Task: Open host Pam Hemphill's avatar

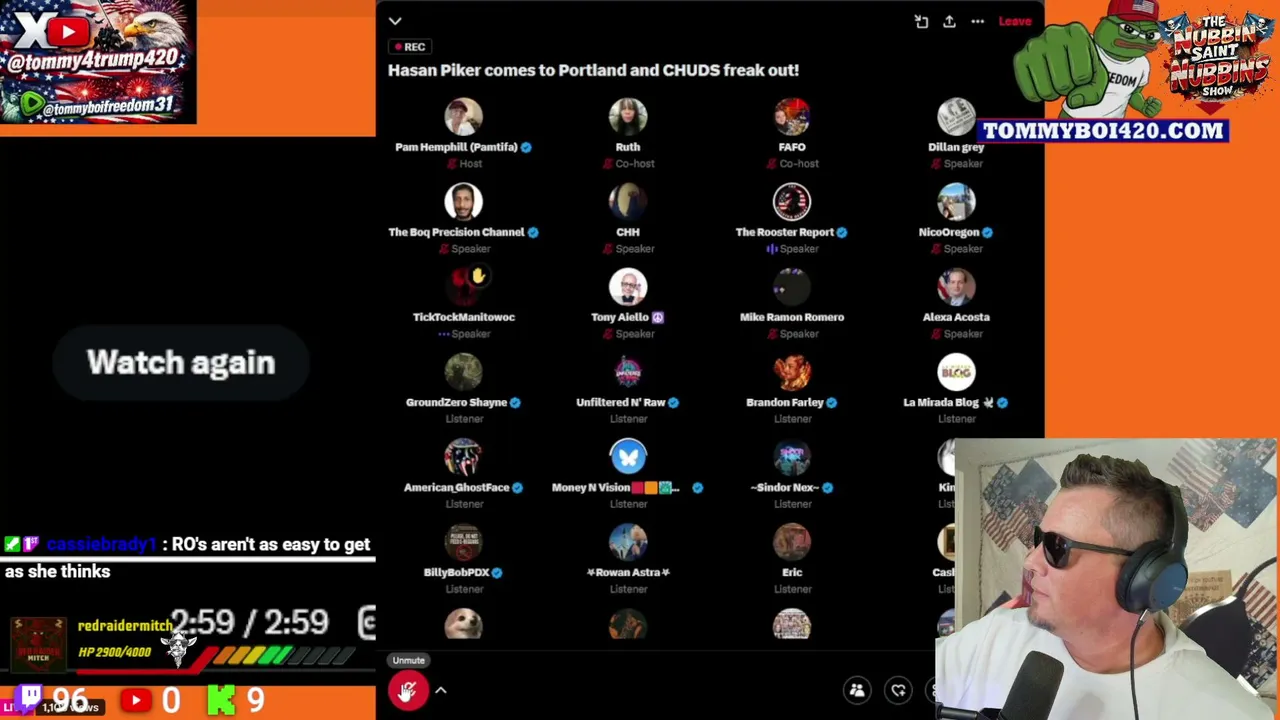Action: click(x=463, y=117)
